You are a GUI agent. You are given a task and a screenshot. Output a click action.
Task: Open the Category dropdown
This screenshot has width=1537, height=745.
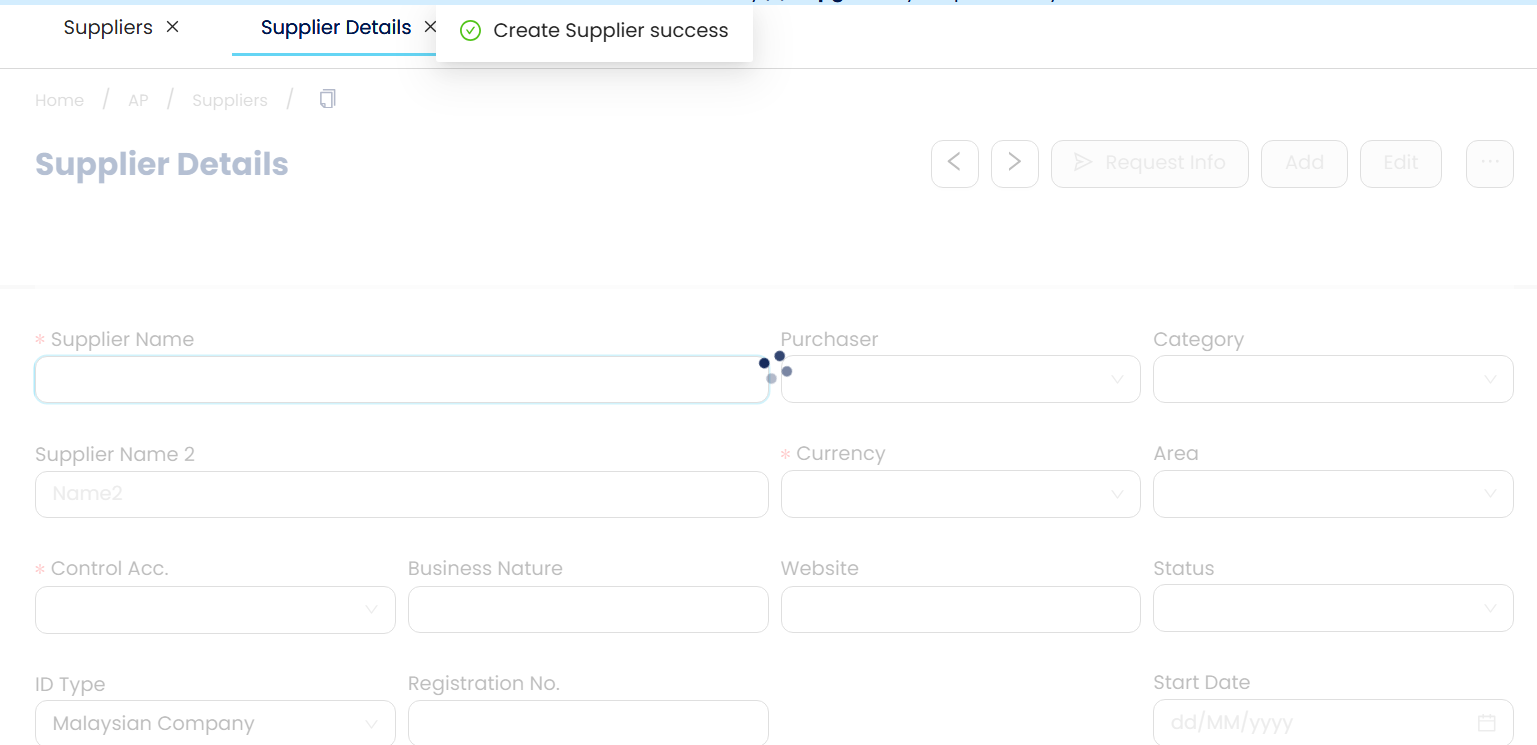coord(1332,380)
